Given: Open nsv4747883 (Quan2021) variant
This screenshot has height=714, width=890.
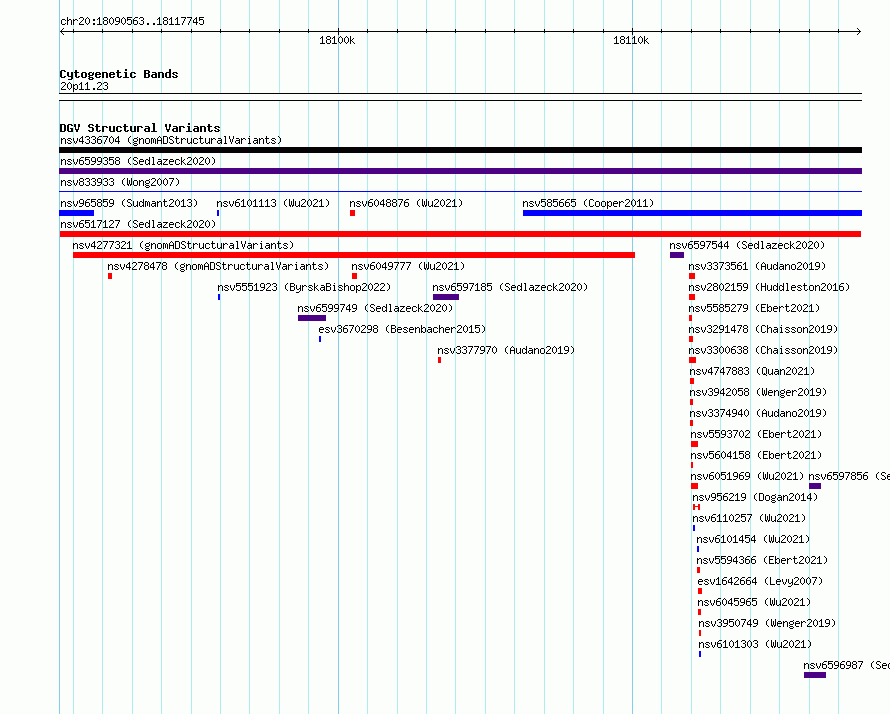Looking at the screenshot, I should pos(752,371).
